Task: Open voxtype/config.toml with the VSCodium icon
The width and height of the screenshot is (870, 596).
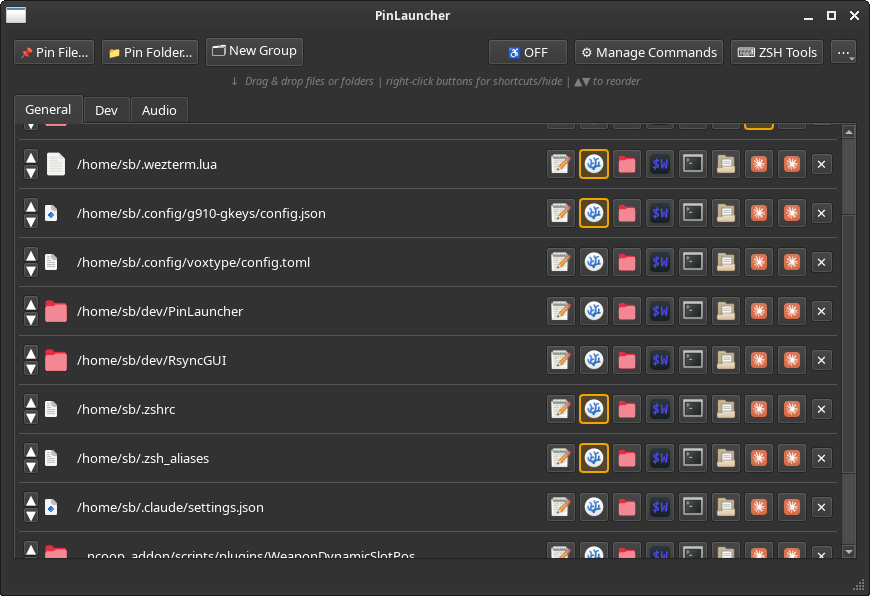Action: tap(594, 262)
